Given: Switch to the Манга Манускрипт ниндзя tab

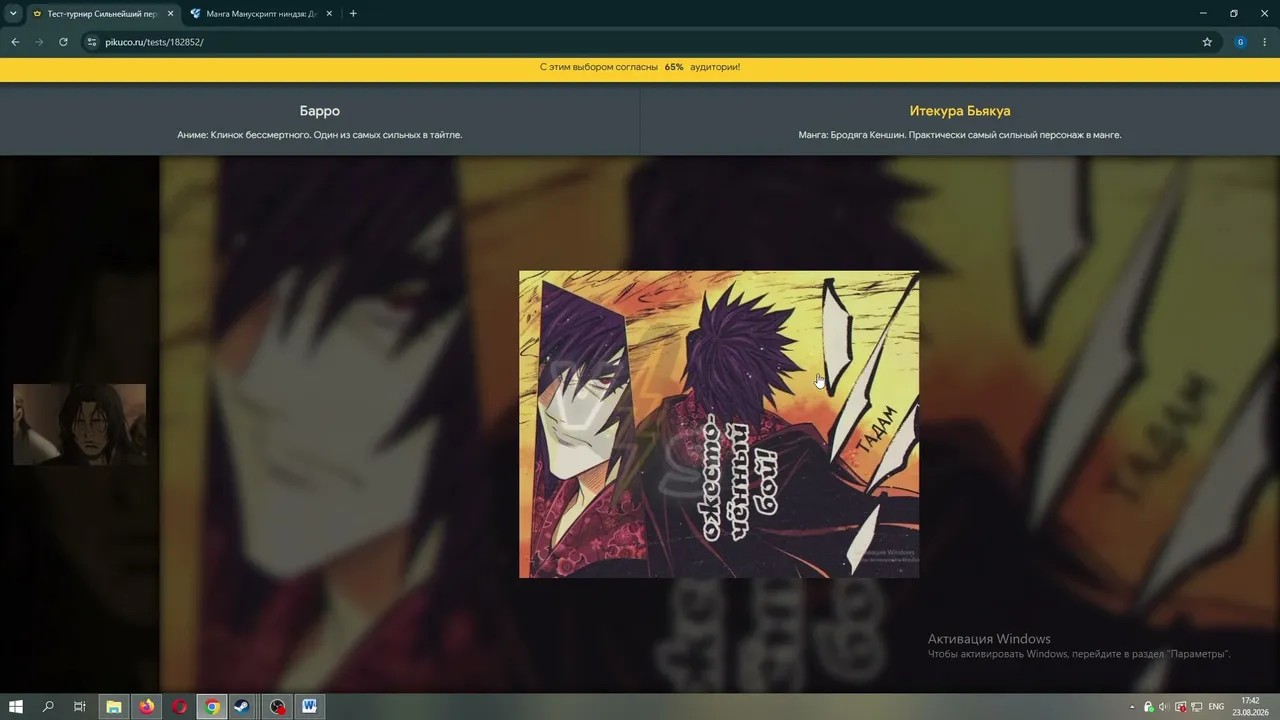Looking at the screenshot, I should tap(262, 14).
